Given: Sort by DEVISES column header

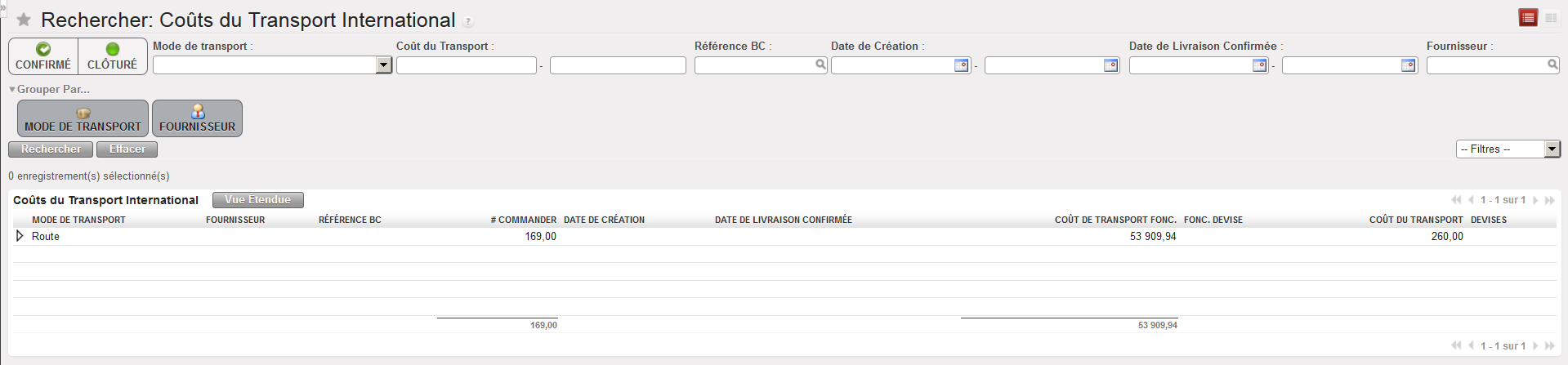Looking at the screenshot, I should [1489, 220].
